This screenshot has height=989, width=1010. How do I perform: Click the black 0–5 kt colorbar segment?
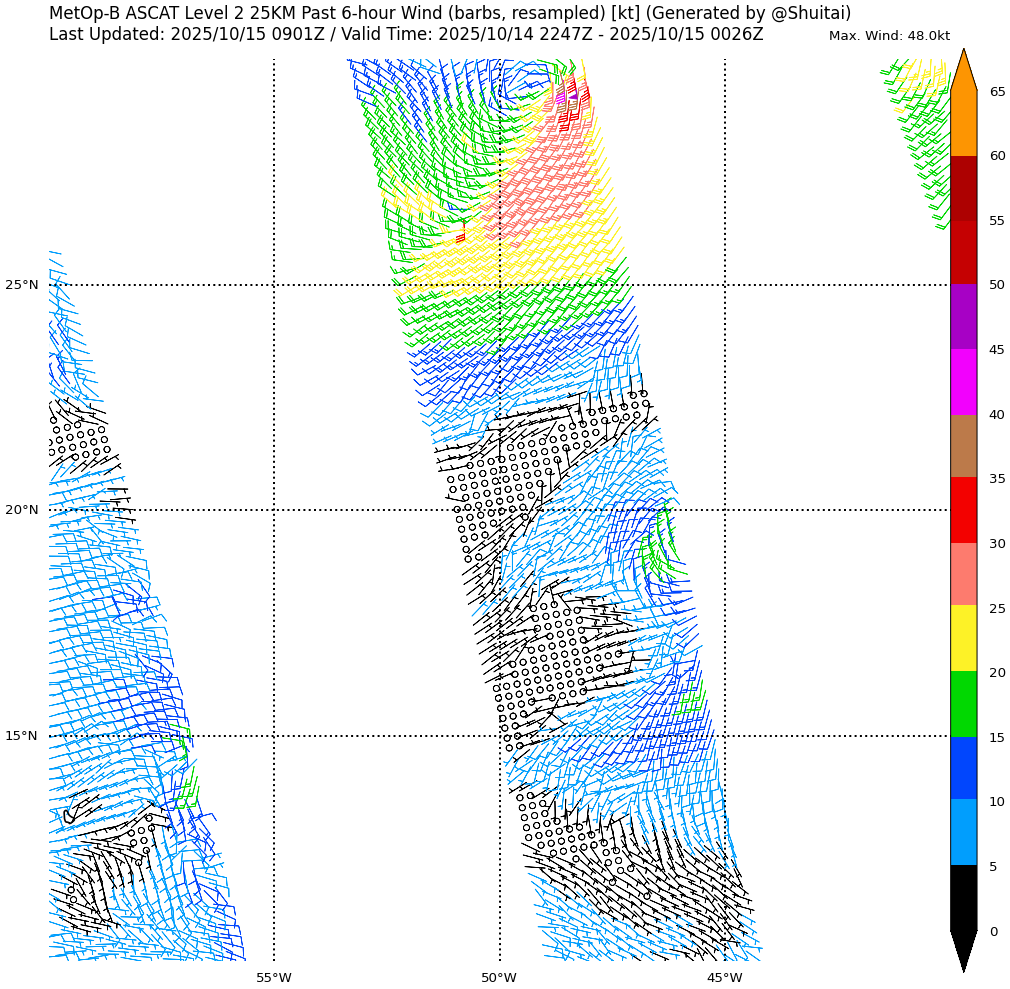pos(963,897)
